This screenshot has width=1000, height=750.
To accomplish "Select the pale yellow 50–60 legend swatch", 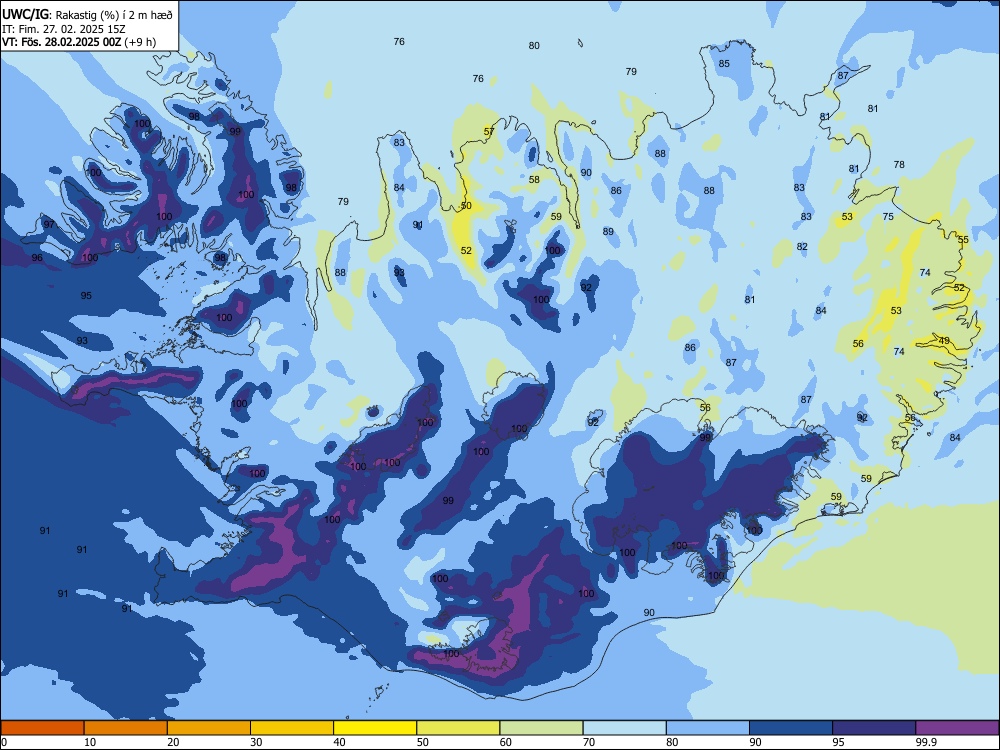I will [459, 728].
